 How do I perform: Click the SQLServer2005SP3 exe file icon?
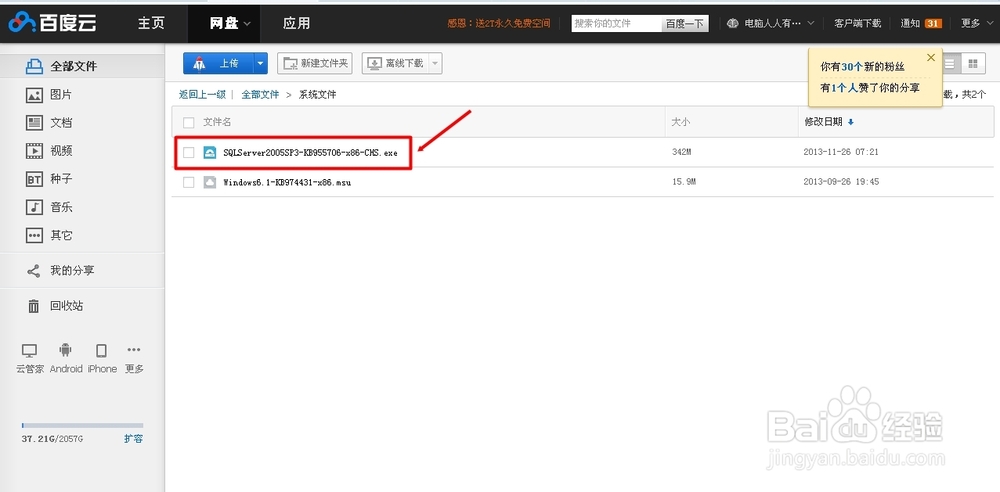[x=210, y=153]
